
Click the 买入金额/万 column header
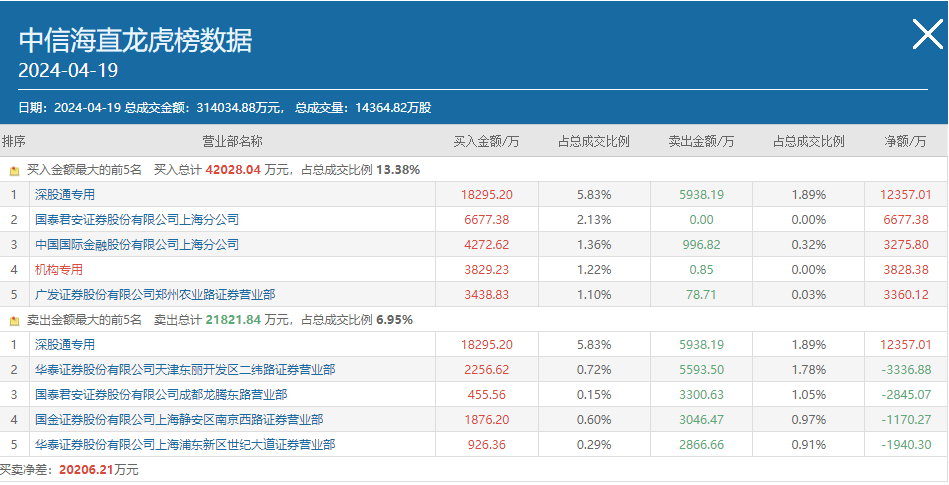pos(487,142)
